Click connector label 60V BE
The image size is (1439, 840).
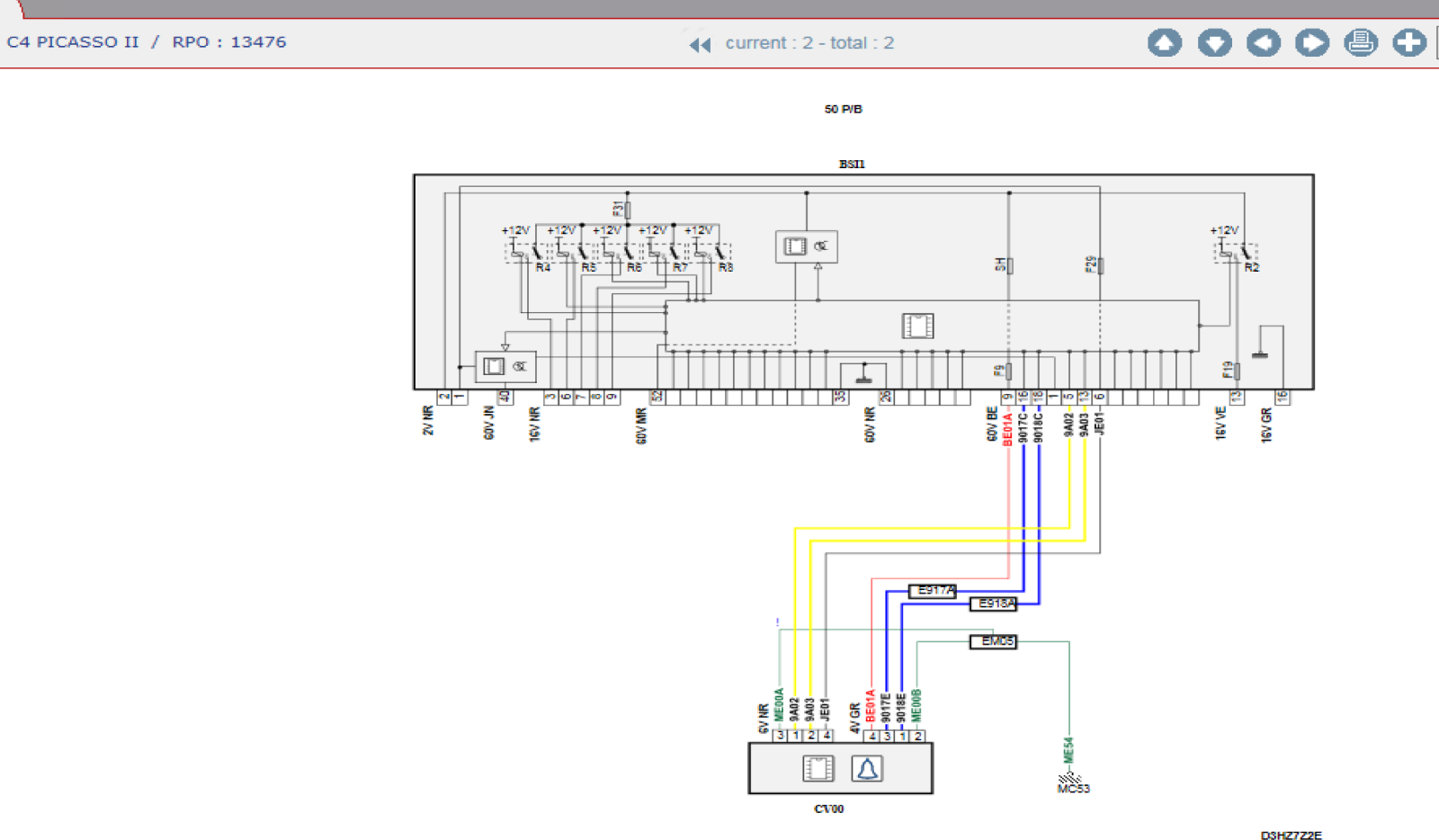(993, 424)
